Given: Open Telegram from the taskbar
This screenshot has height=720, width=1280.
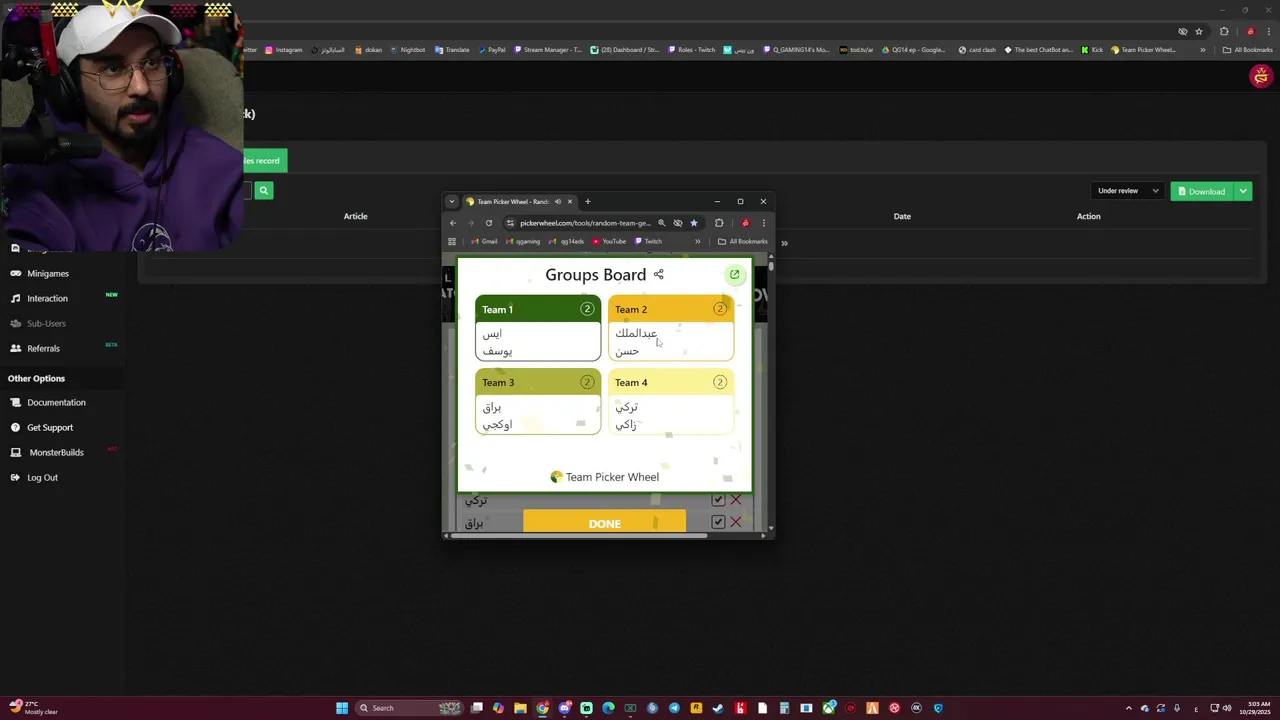Looking at the screenshot, I should 674,708.
